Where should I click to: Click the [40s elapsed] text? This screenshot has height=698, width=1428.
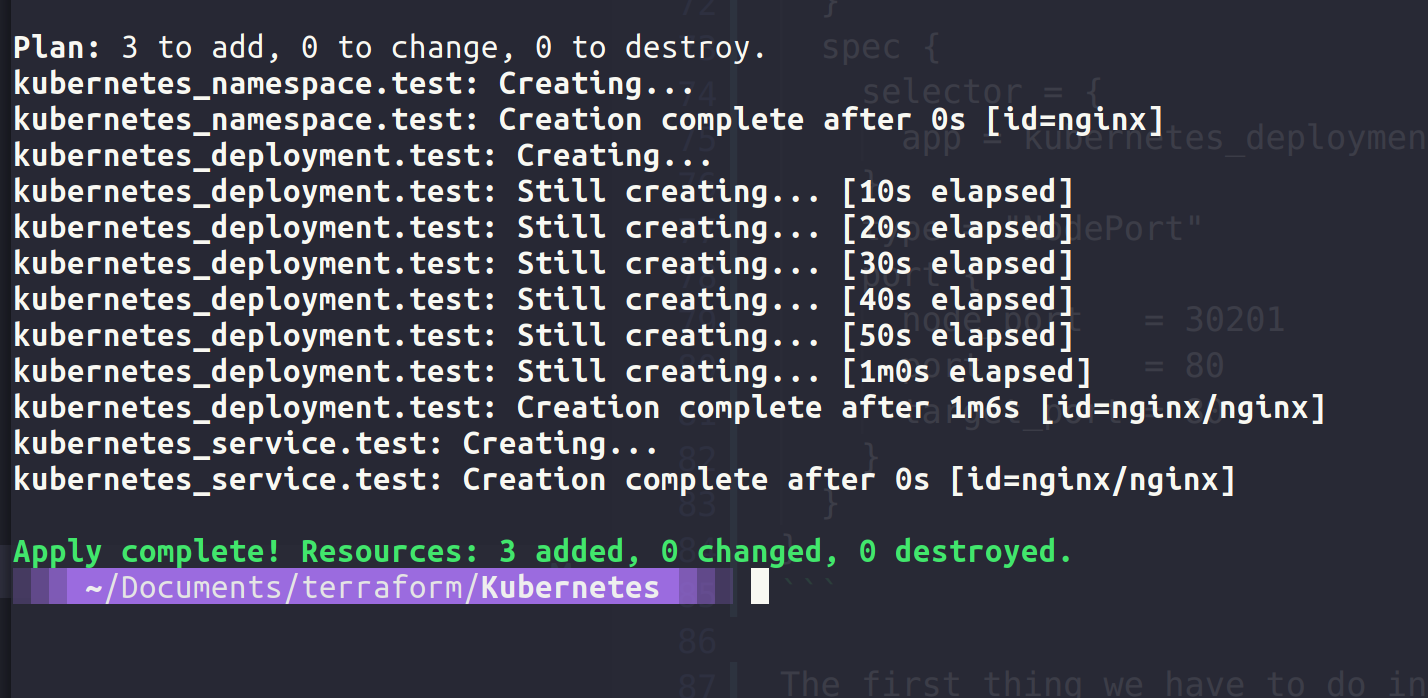pos(958,300)
